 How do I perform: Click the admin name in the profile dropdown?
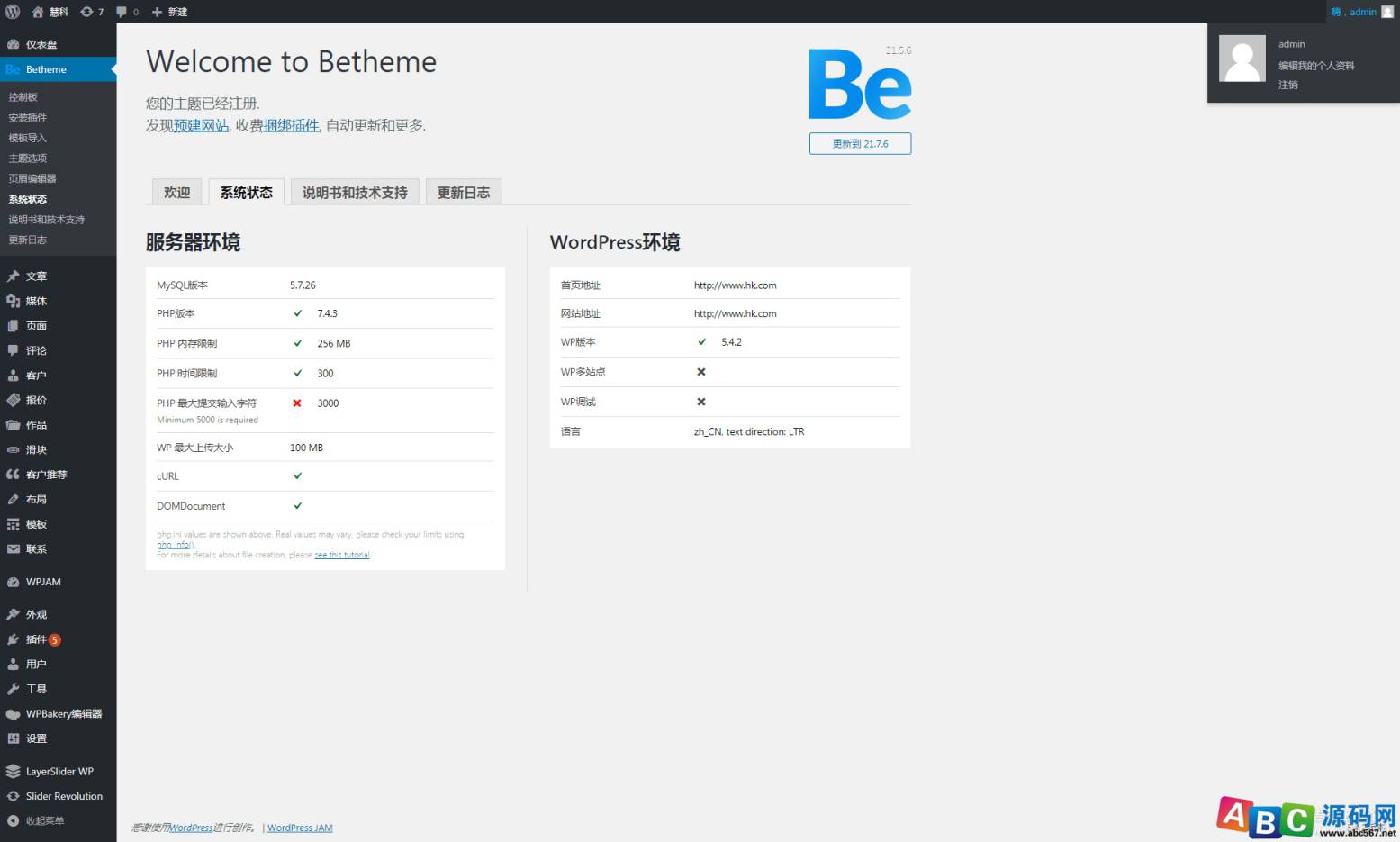click(x=1292, y=44)
